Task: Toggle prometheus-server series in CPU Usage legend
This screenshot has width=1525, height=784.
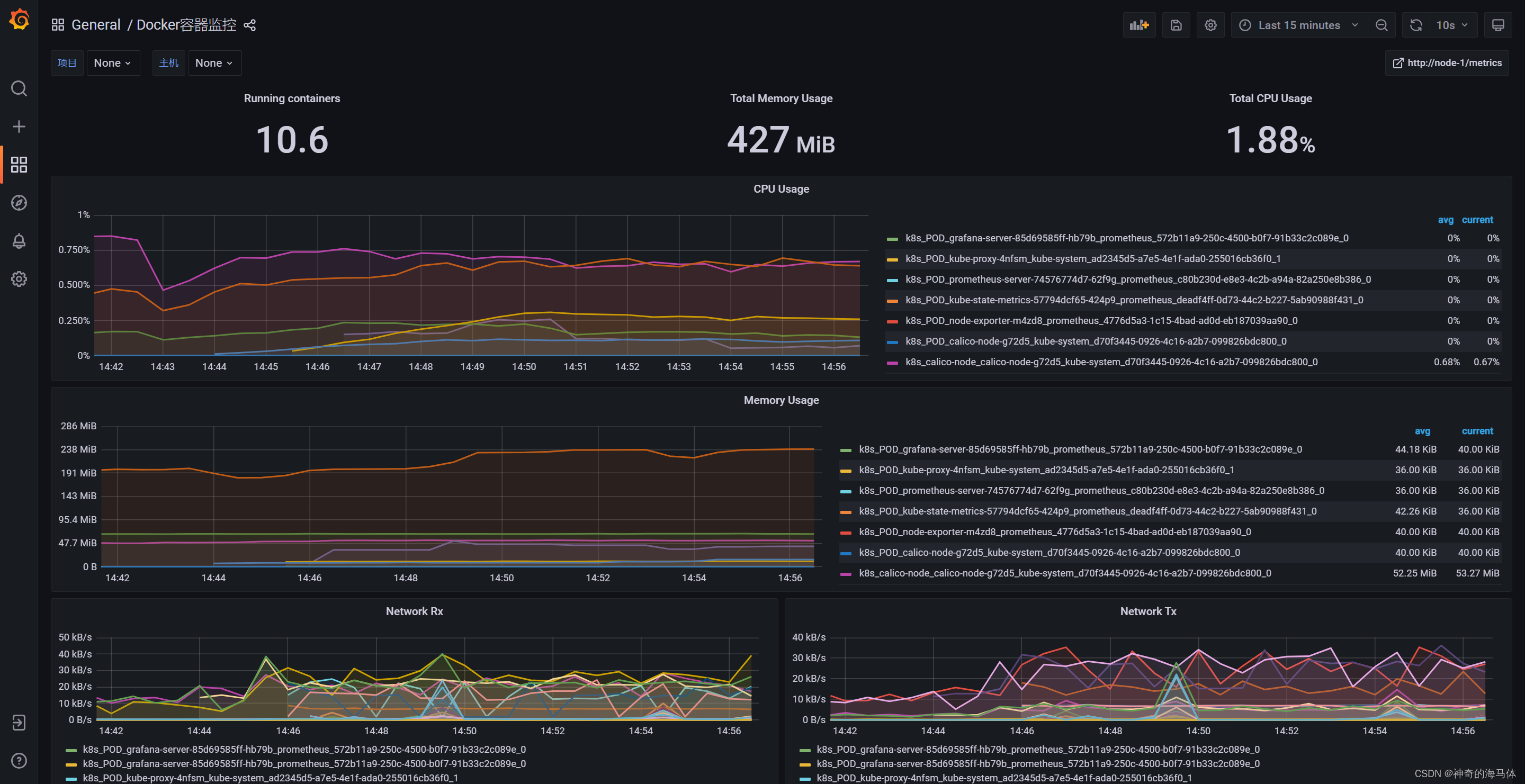Action: coord(1138,280)
